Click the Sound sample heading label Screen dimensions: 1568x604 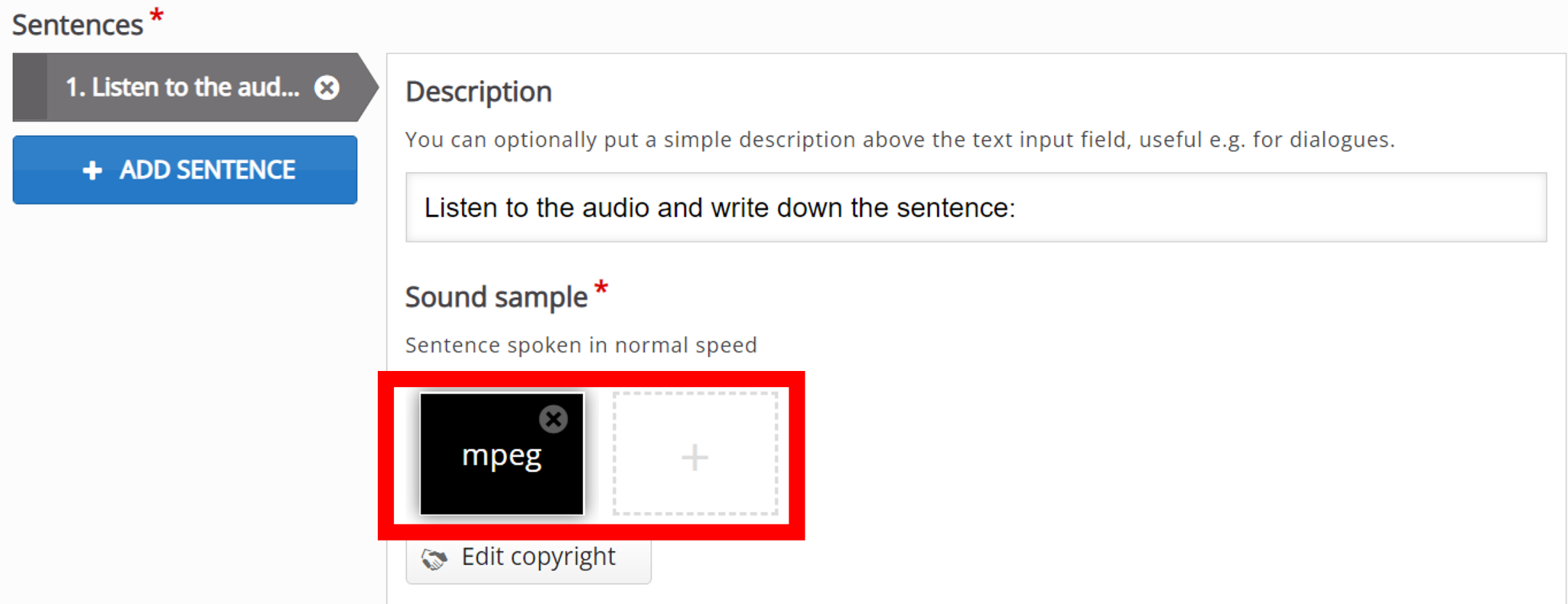click(x=496, y=297)
